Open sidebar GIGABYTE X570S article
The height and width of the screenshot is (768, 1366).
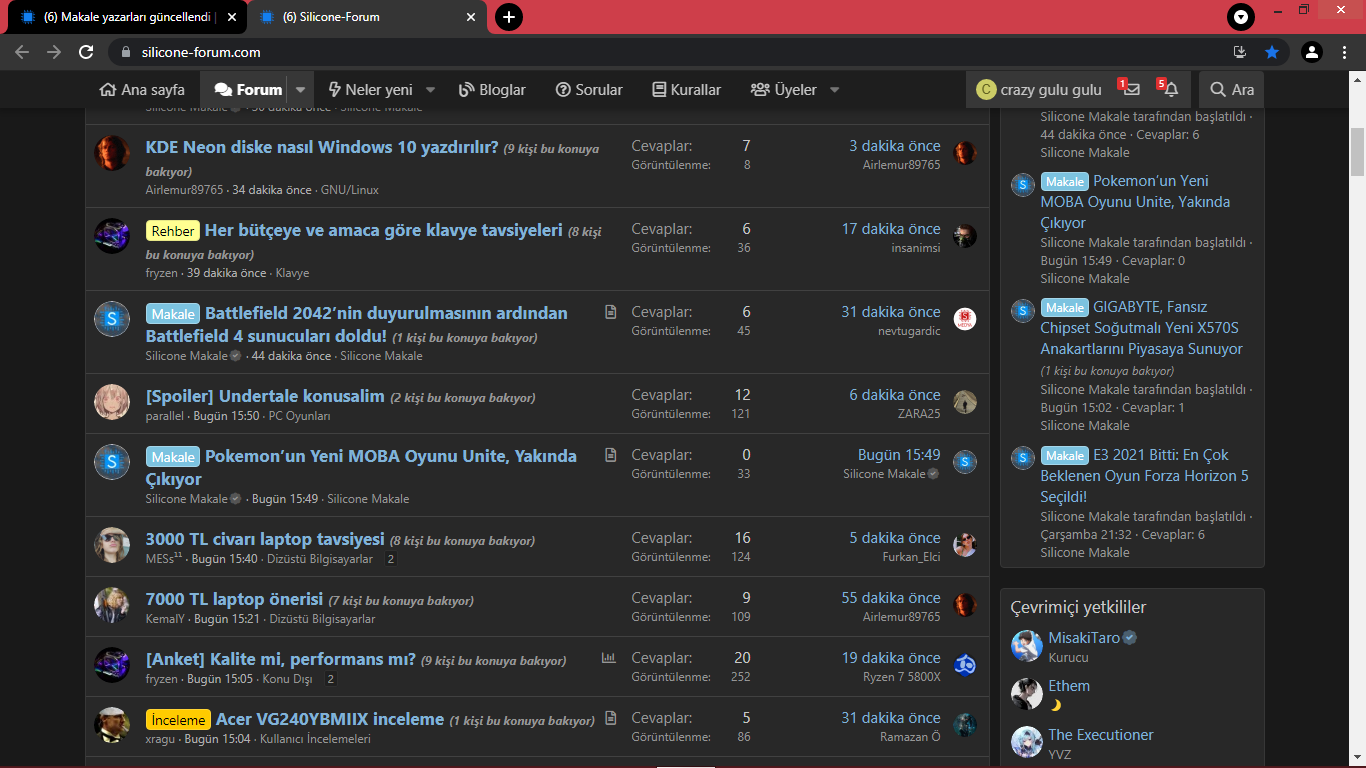click(1141, 328)
